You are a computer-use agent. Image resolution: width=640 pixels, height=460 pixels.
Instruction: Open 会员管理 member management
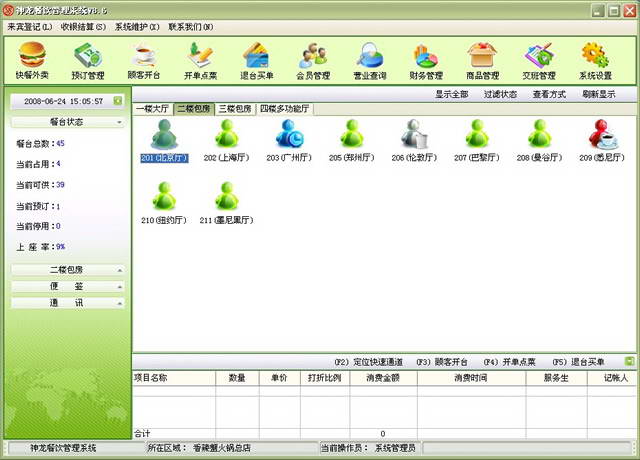(x=313, y=60)
